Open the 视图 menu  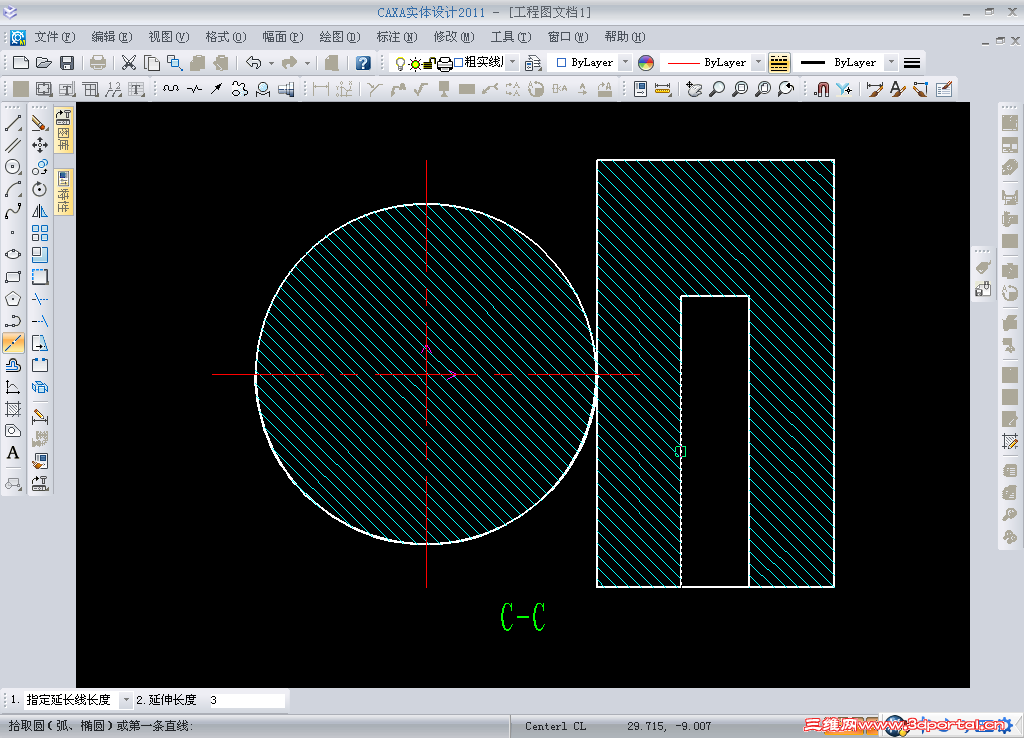(168, 37)
